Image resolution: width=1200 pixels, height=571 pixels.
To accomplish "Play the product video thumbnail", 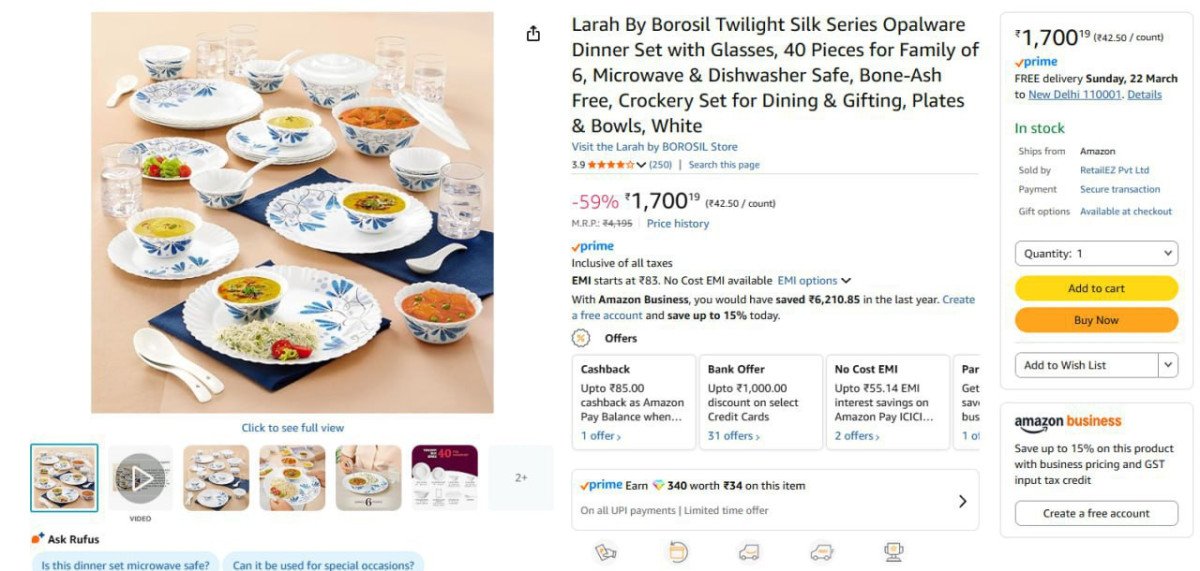I will [x=140, y=478].
